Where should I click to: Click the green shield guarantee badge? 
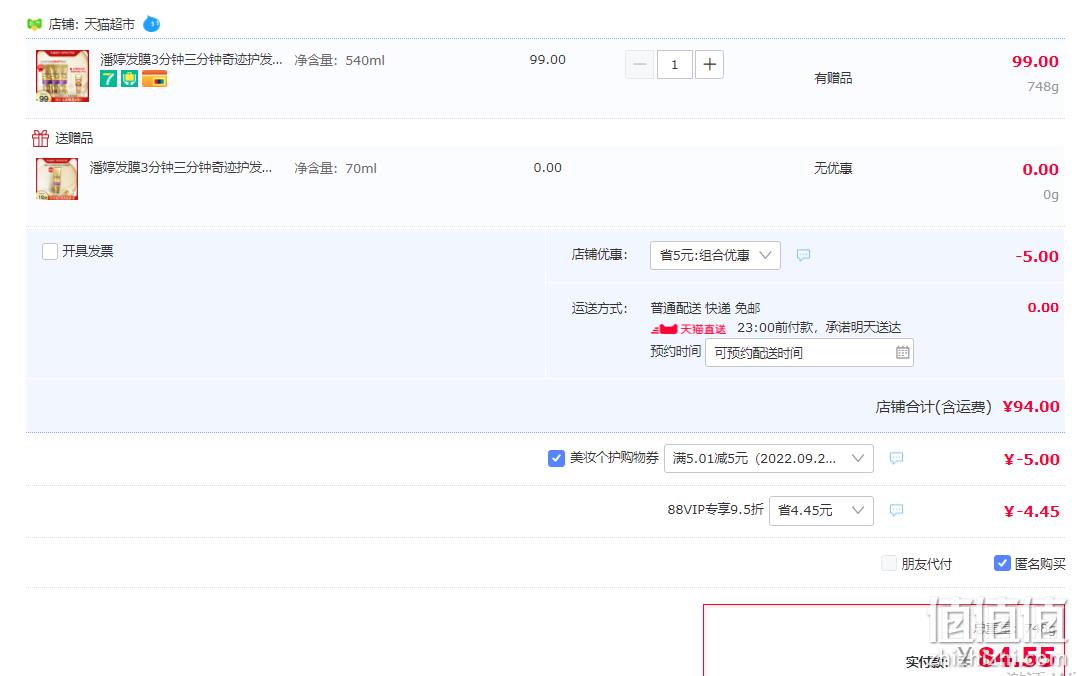pyautogui.click(x=129, y=79)
